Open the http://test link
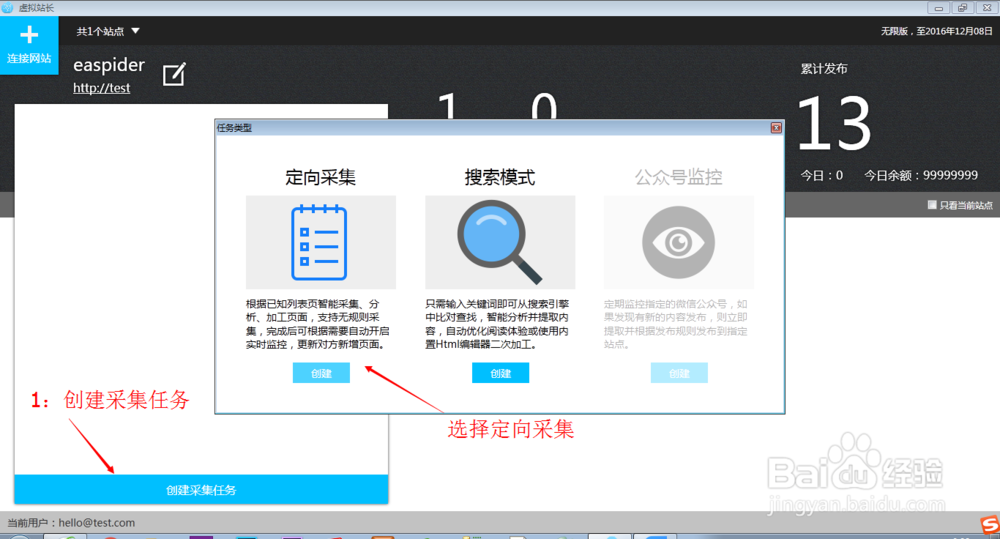 coord(101,88)
